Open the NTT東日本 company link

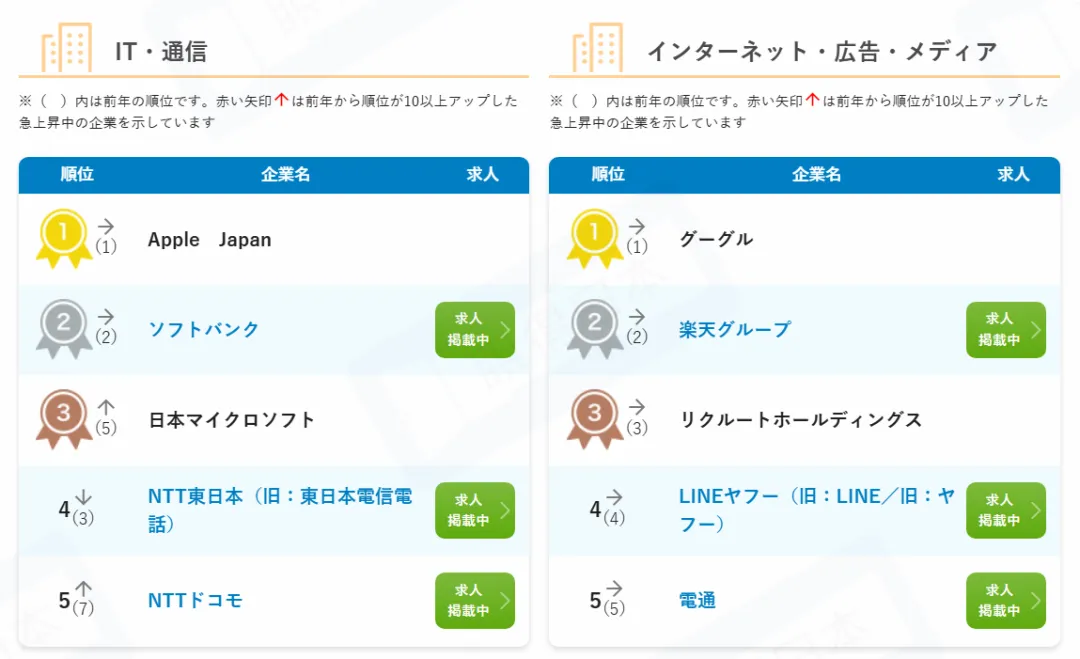coord(280,510)
